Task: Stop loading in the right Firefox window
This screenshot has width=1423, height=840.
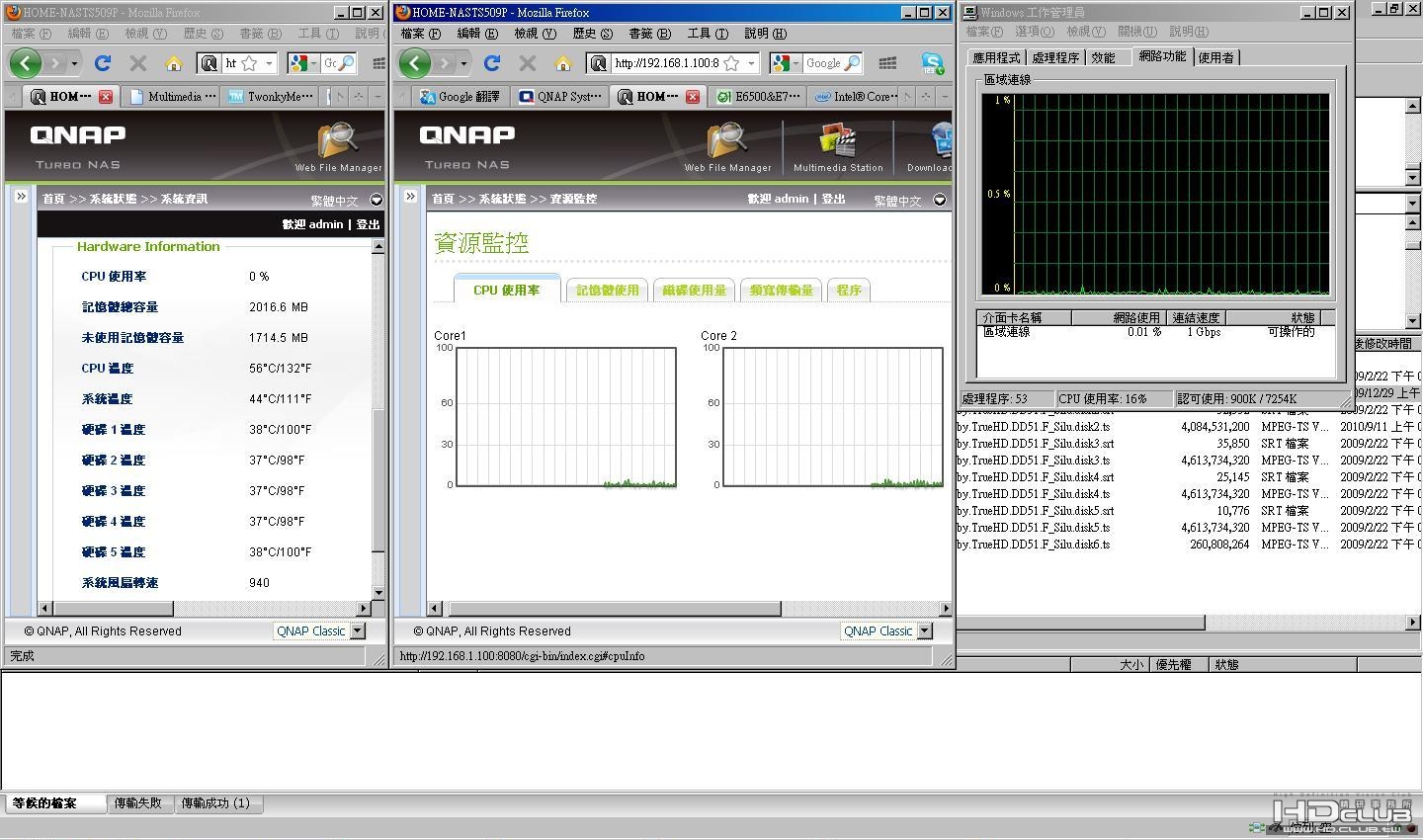Action: [528, 63]
